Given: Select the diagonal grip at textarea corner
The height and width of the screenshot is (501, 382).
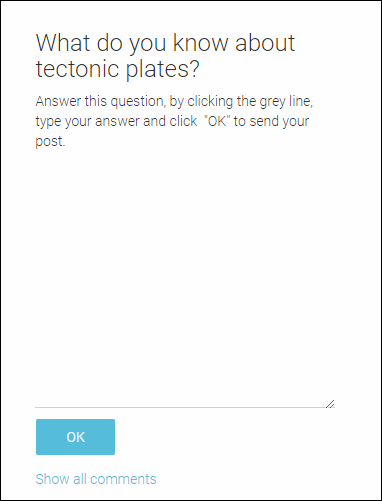Looking at the screenshot, I should click(330, 404).
